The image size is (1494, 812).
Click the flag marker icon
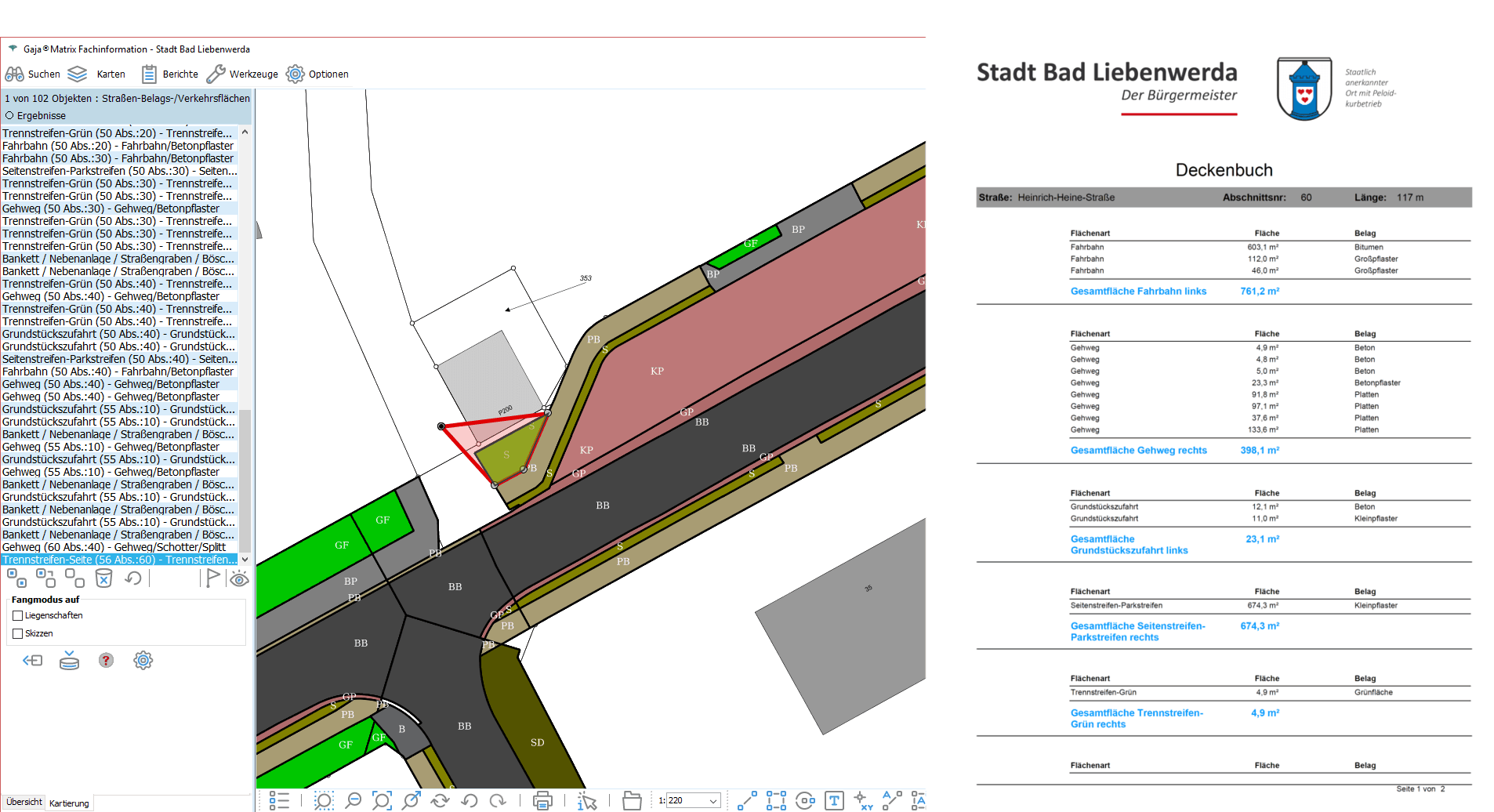[x=212, y=578]
